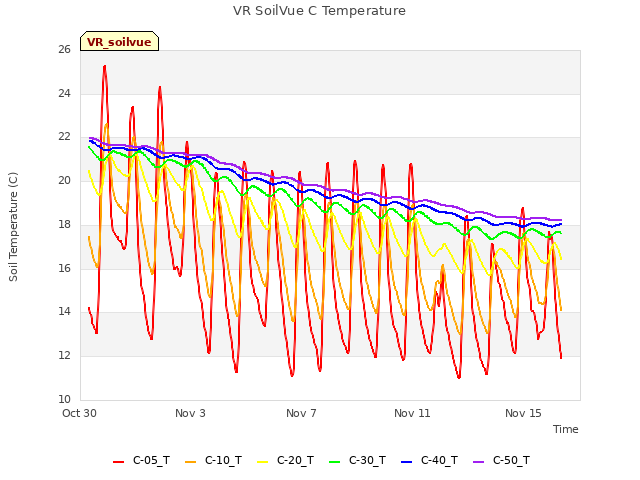The height and width of the screenshot is (480, 640).
Task: Click the orange C-10_T legend swatch
Action: coord(190,462)
